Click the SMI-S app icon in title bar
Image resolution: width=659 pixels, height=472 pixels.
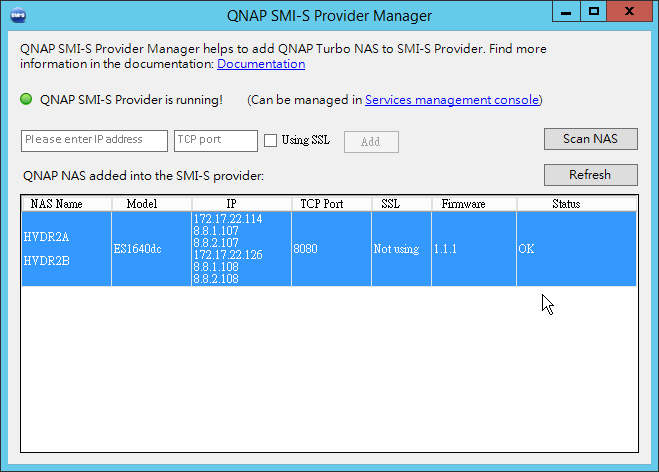[x=19, y=15]
